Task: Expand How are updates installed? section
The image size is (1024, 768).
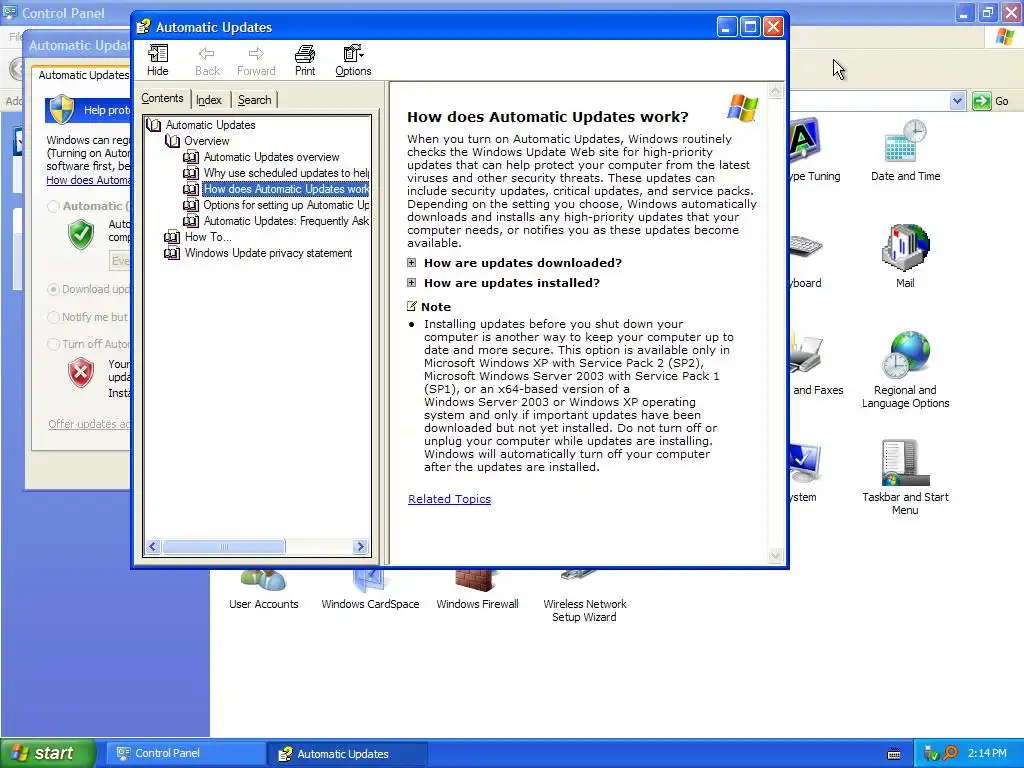Action: [x=411, y=283]
